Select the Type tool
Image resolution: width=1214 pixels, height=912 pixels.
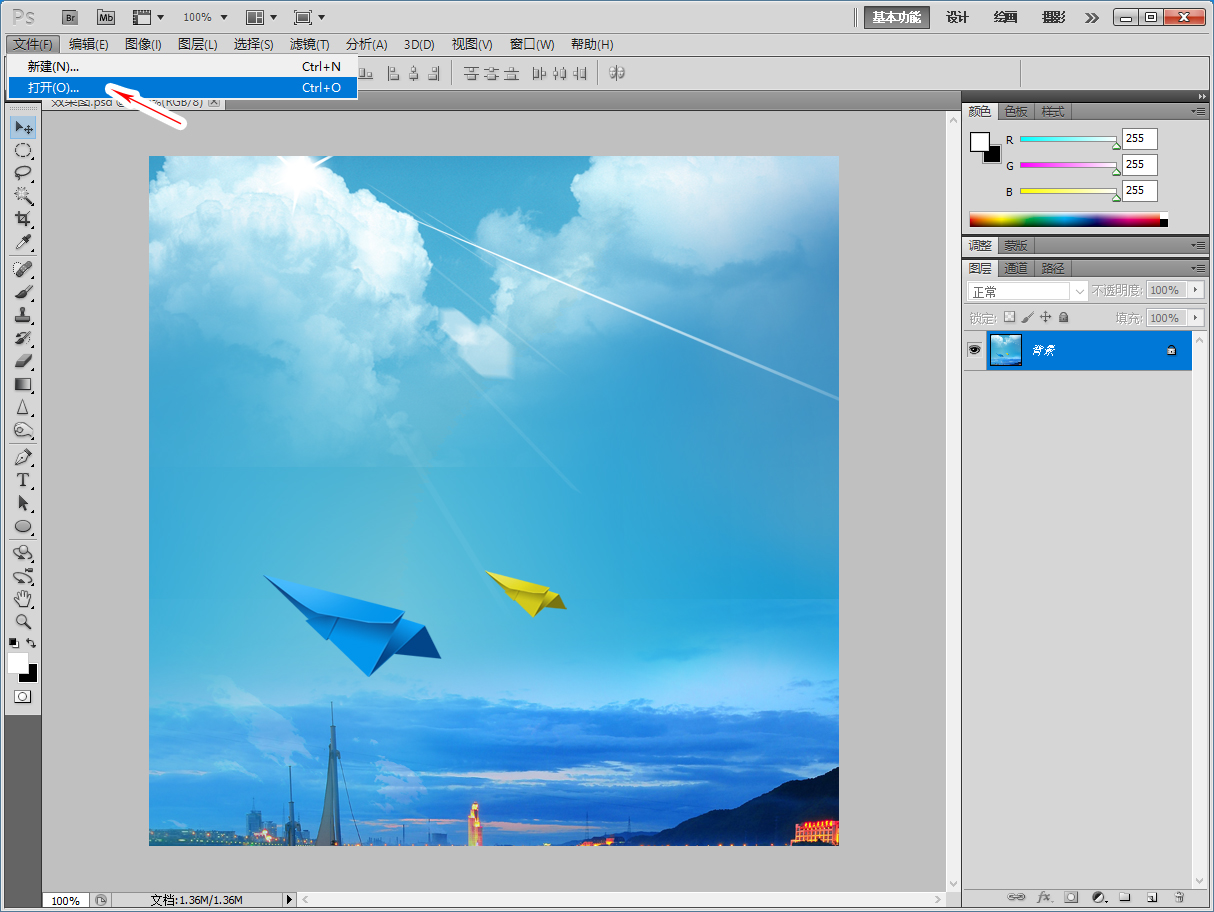(23, 480)
